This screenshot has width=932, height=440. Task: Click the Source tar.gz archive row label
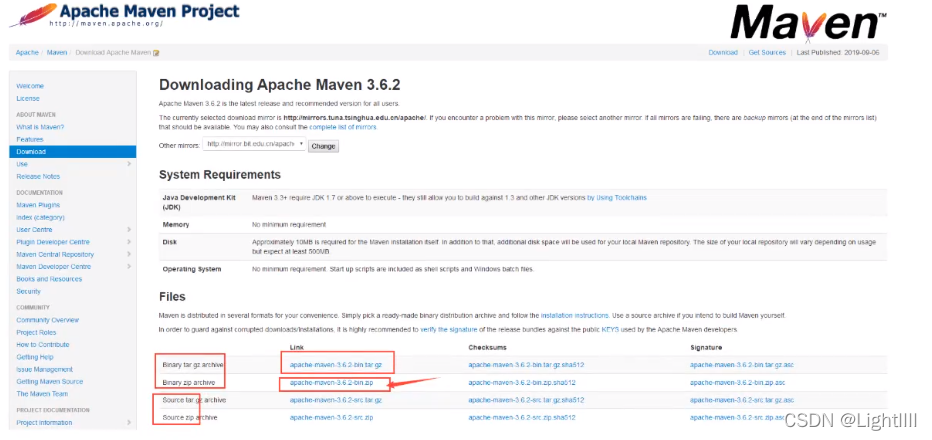[x=194, y=400]
